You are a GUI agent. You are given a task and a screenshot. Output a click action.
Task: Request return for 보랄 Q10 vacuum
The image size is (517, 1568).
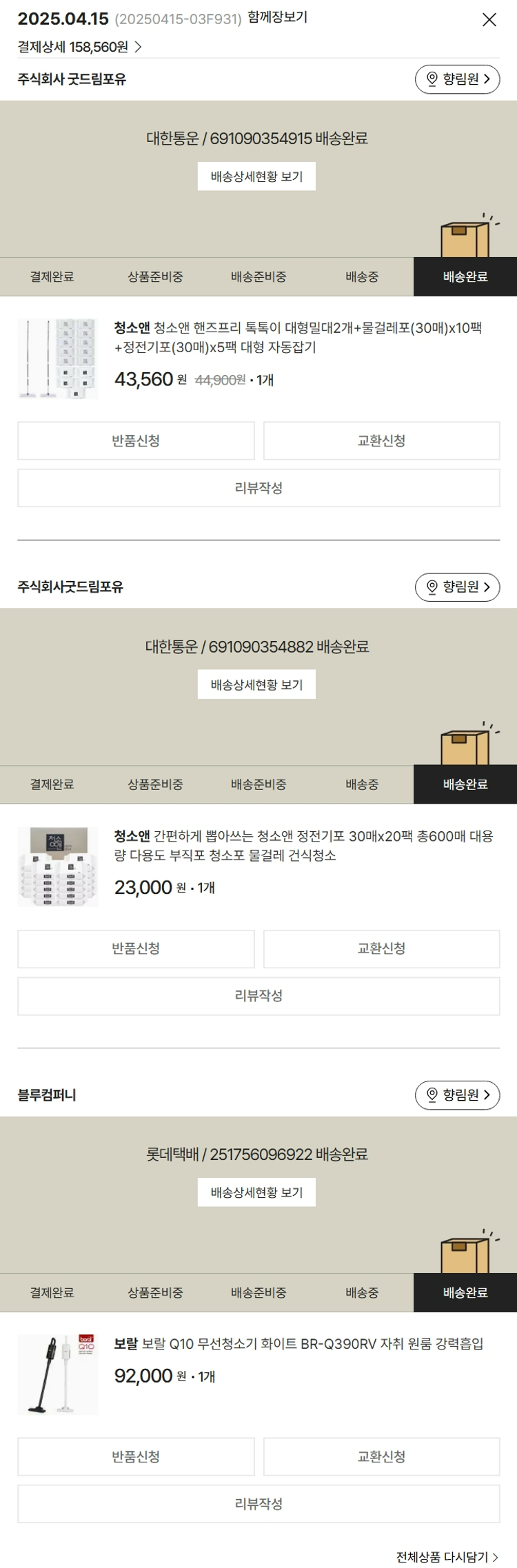click(136, 1457)
